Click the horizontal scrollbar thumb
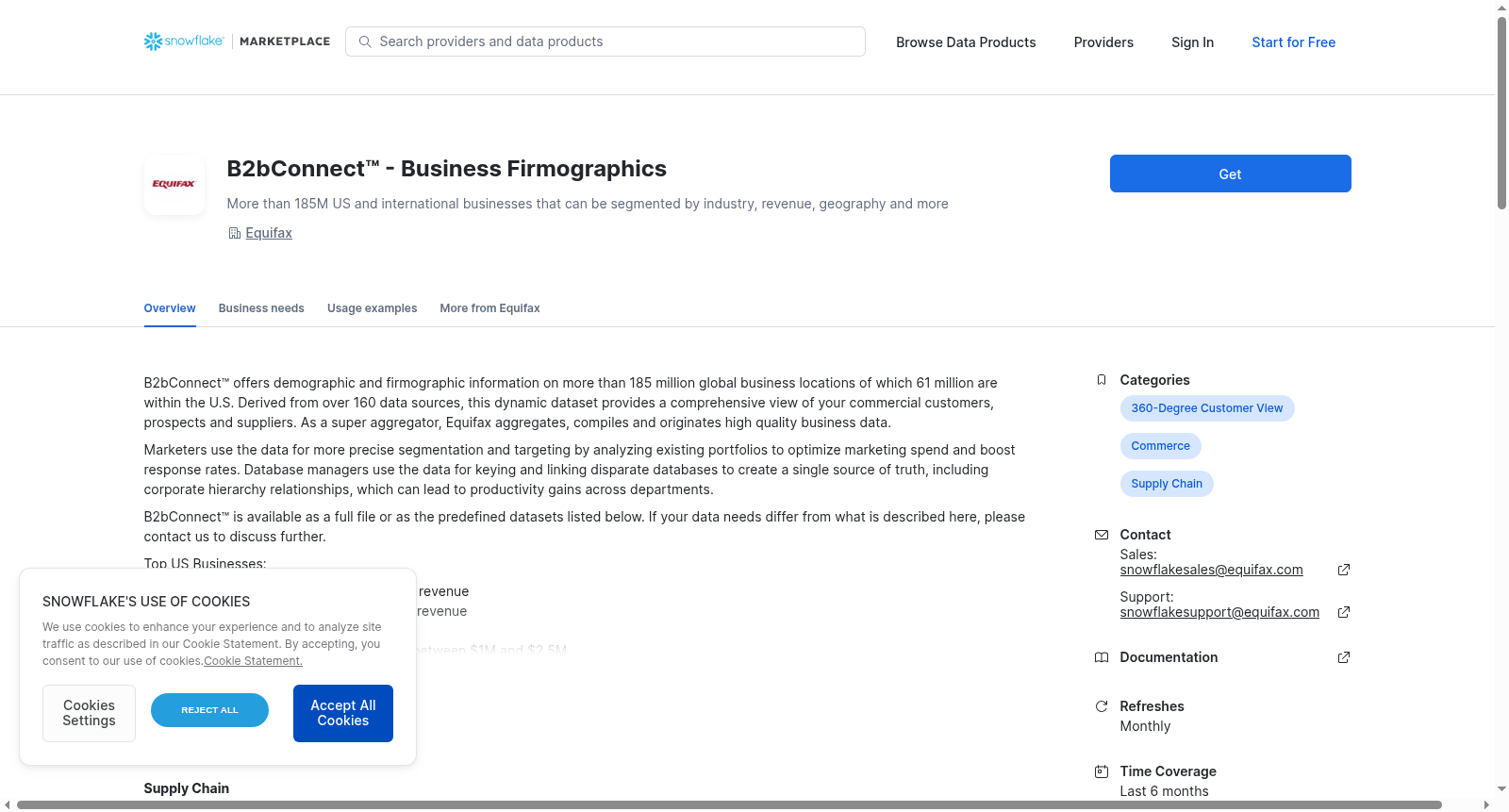The height and width of the screenshot is (812, 1509). pyautogui.click(x=729, y=804)
